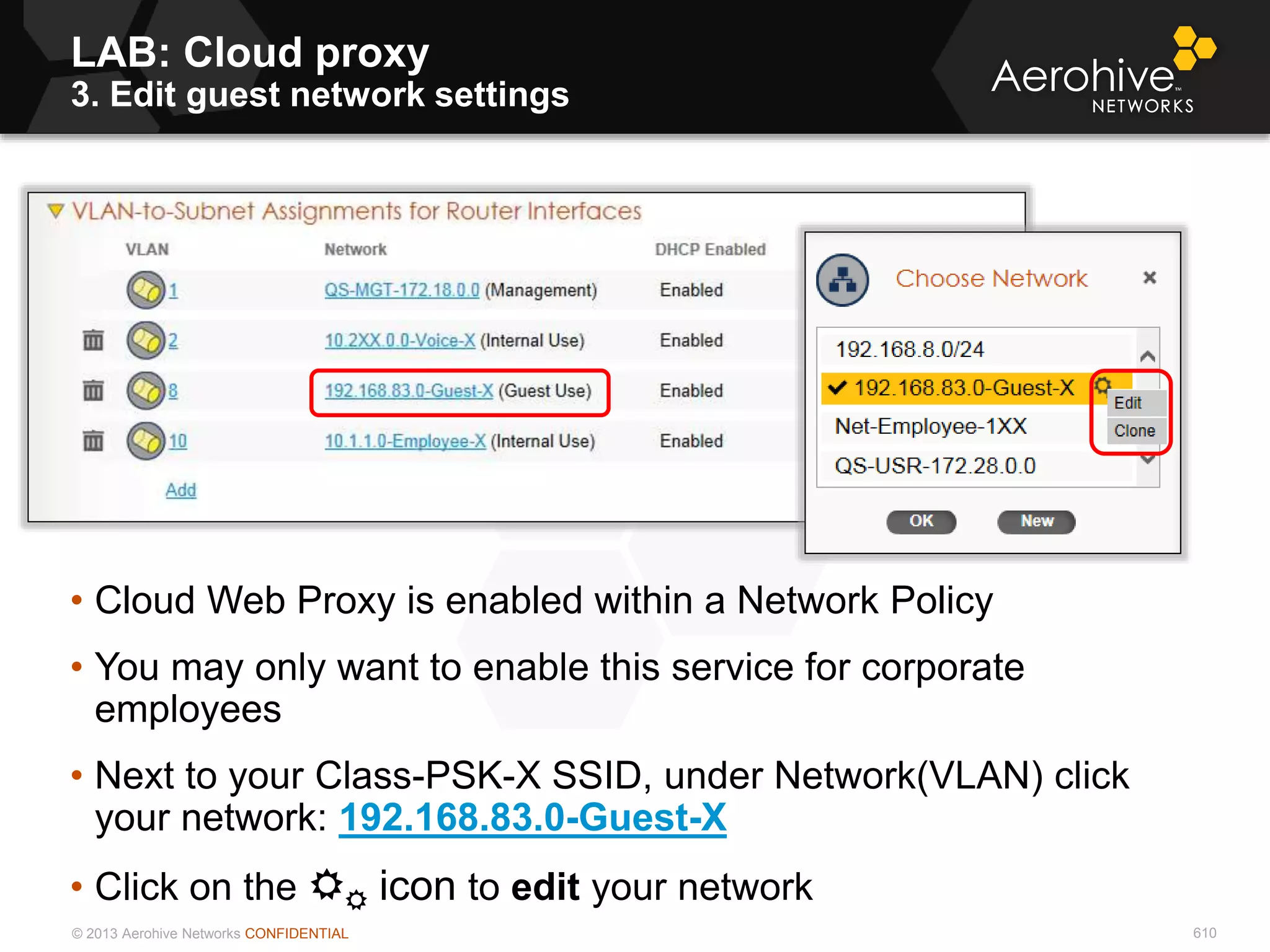
Task: Click New button in Choose Network
Action: (1036, 521)
